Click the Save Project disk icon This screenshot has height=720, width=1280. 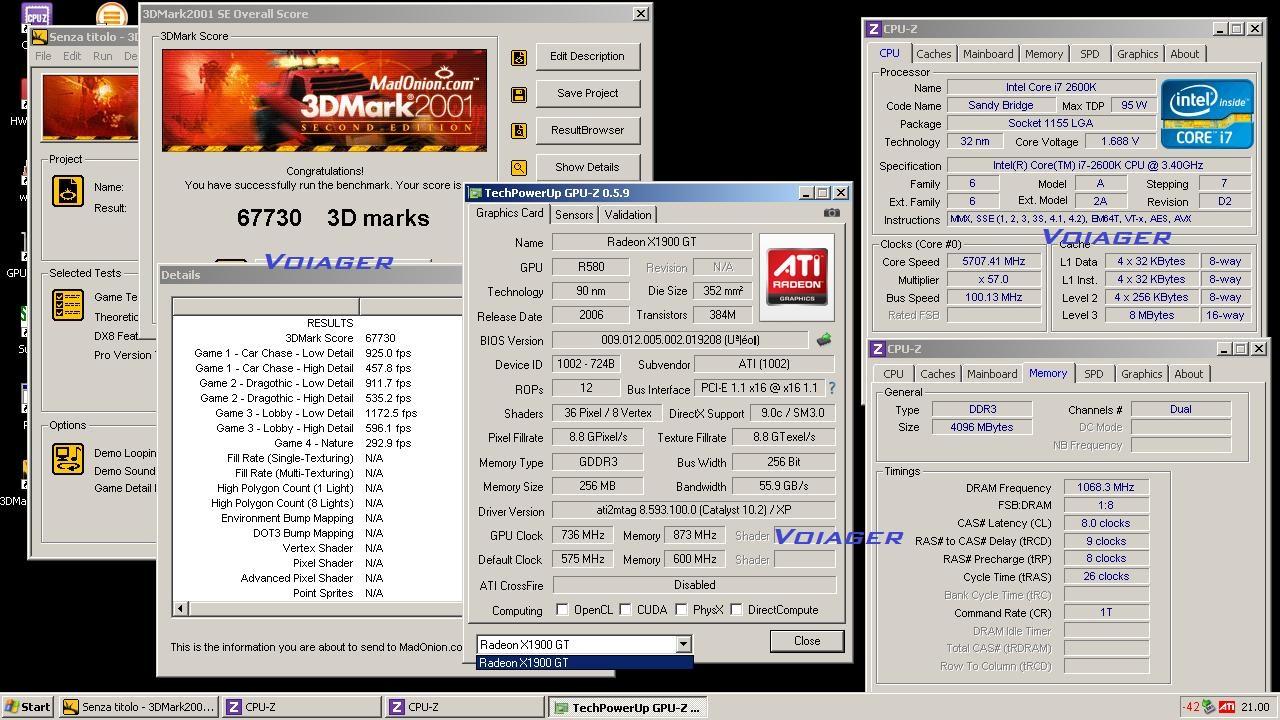click(519, 94)
